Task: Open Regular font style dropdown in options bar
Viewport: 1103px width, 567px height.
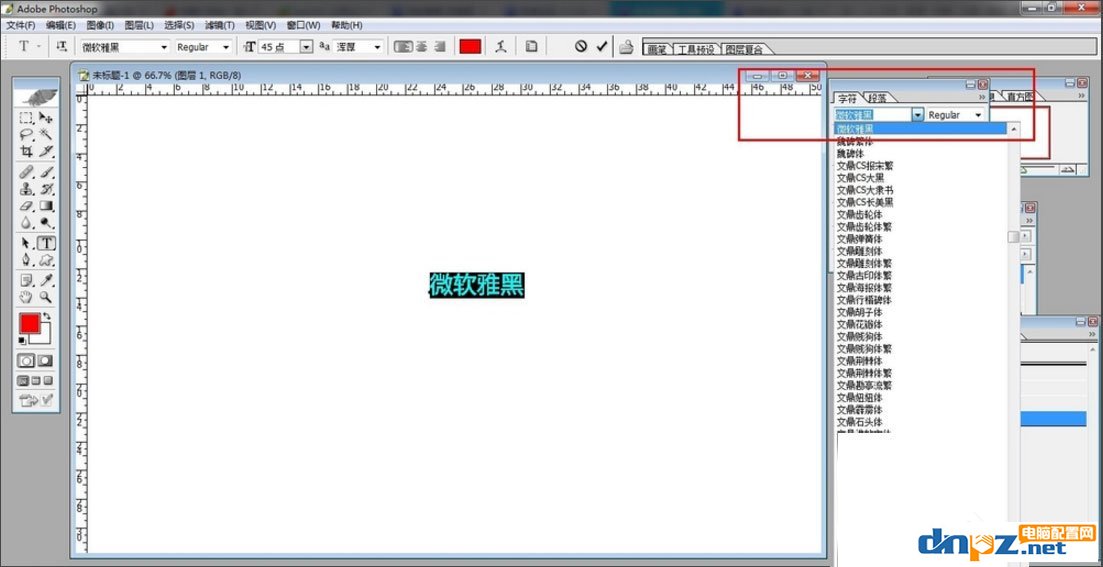Action: coord(226,47)
